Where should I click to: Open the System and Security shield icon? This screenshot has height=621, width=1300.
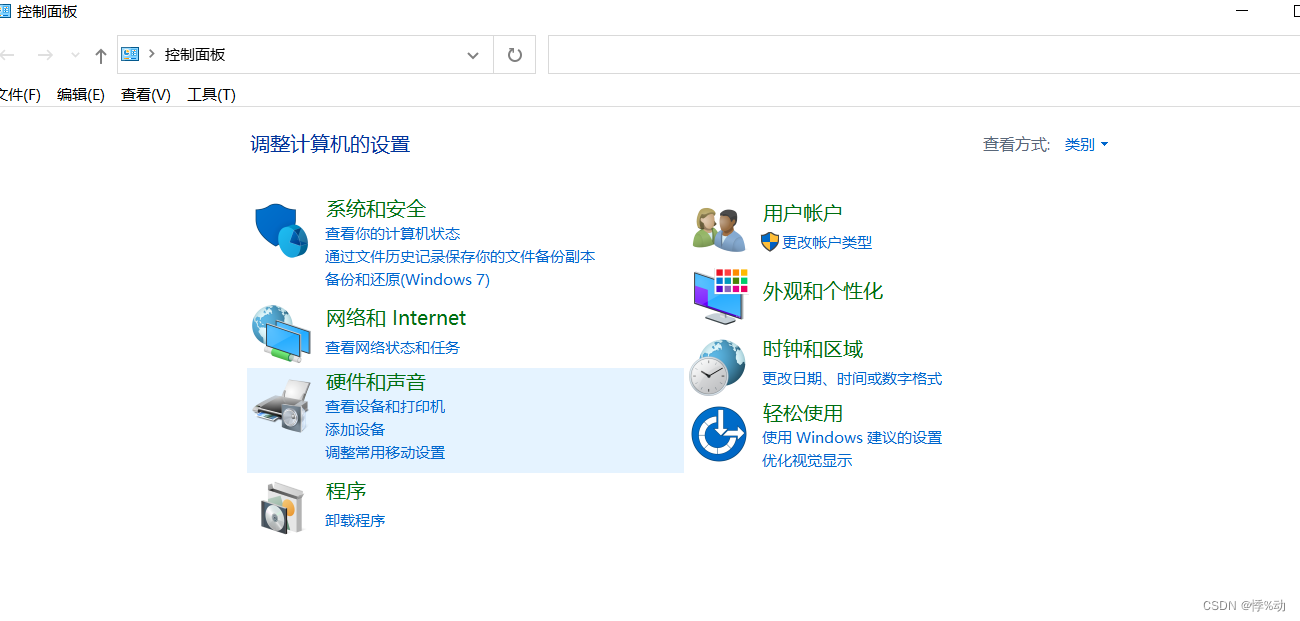click(x=281, y=230)
